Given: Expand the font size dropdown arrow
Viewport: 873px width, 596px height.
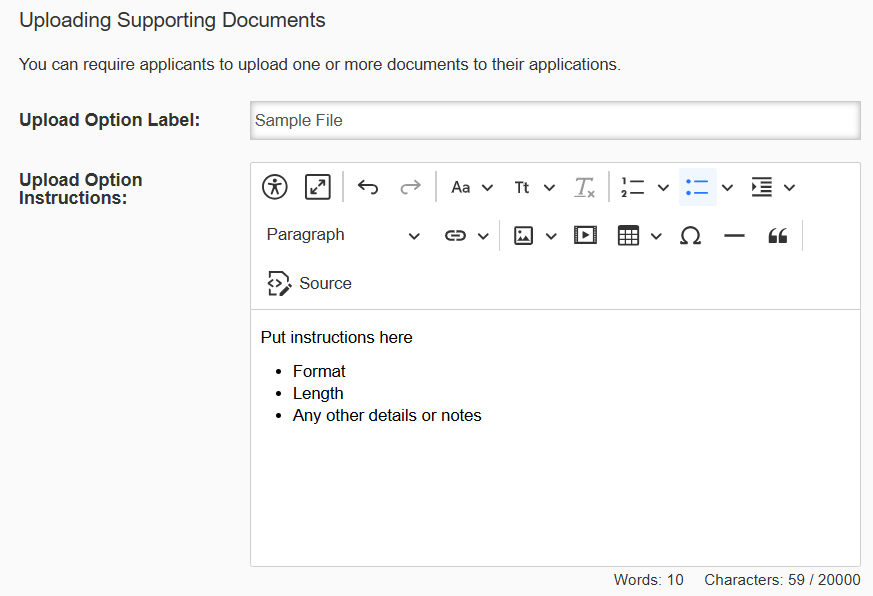Looking at the screenshot, I should [x=549, y=188].
